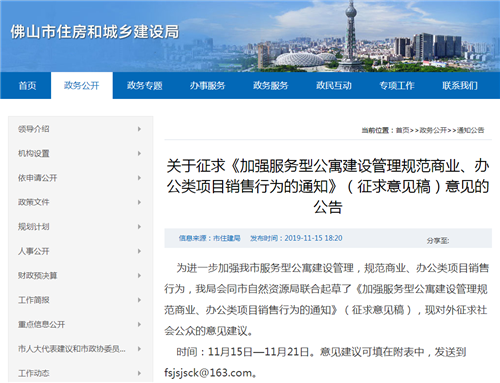Expand arrow next to 人事公开
Image resolution: width=500 pixels, height=383 pixels.
coord(139,251)
